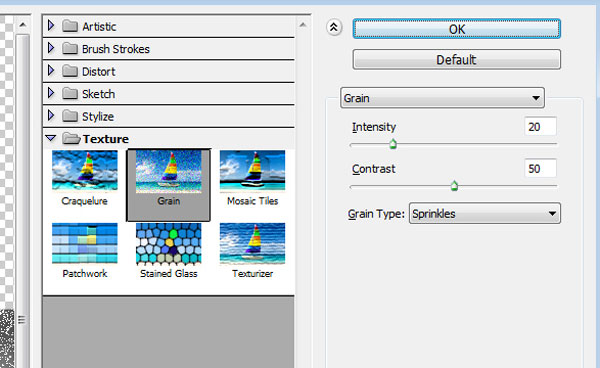Apply the Stained Glass filter thumbnail
This screenshot has width=600, height=368.
(x=168, y=244)
